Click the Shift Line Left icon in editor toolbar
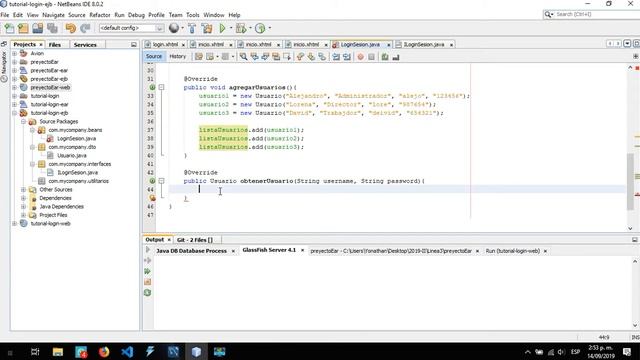The height and width of the screenshot is (360, 640). coord(336,57)
